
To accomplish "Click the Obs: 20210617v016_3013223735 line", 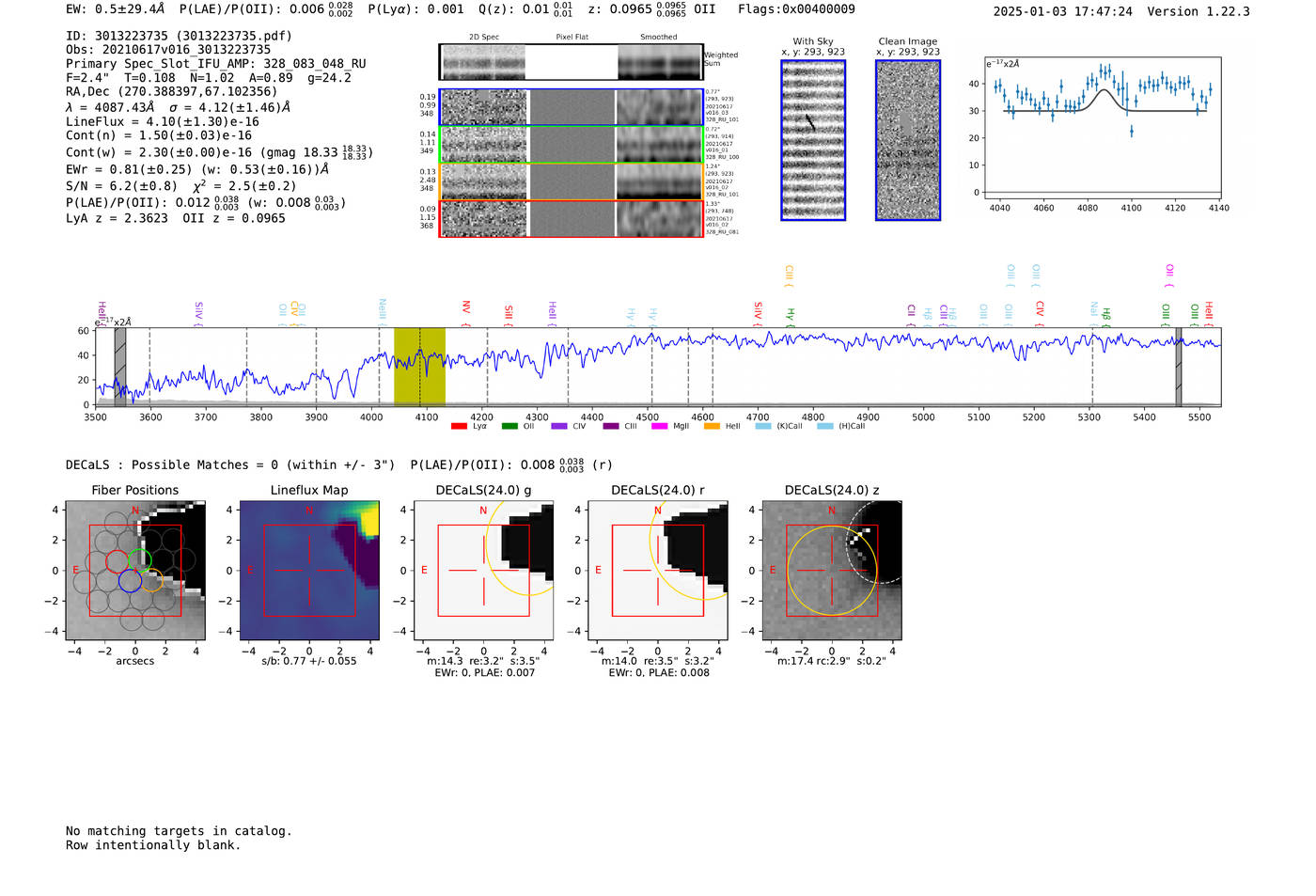I will 168,50.
